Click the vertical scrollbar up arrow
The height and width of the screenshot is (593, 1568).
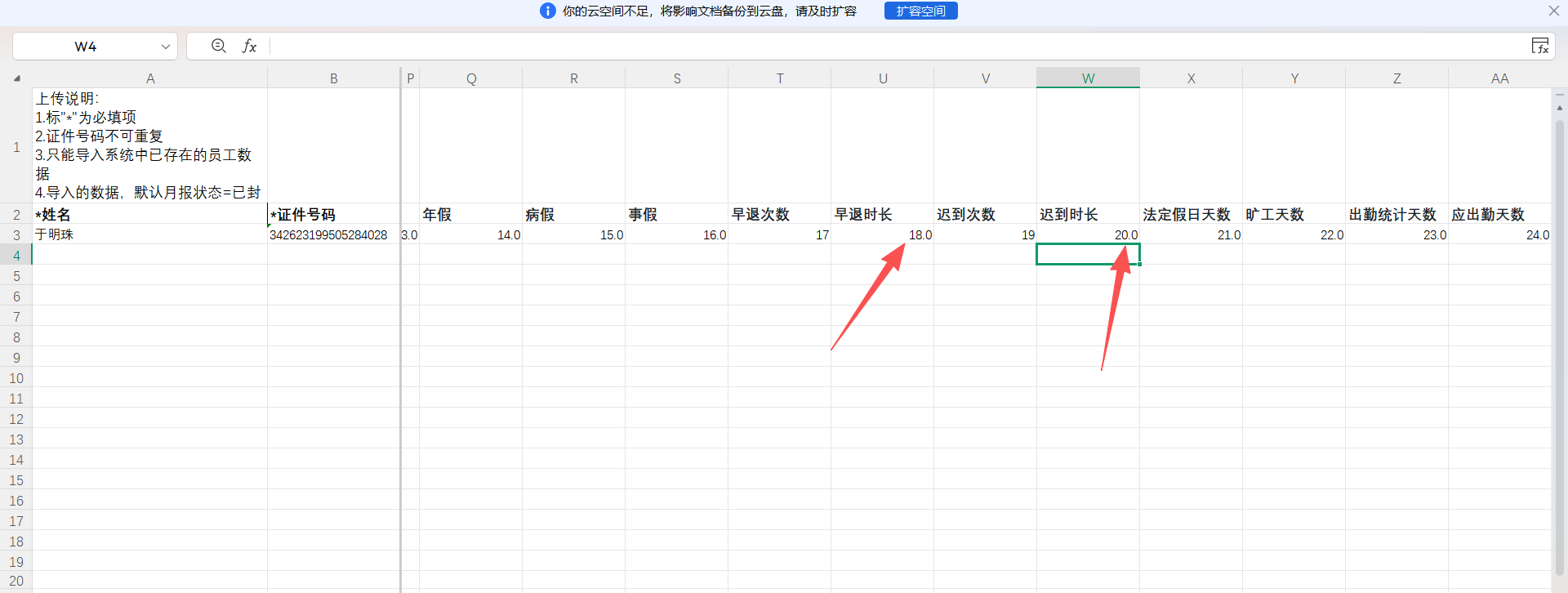[x=1559, y=108]
